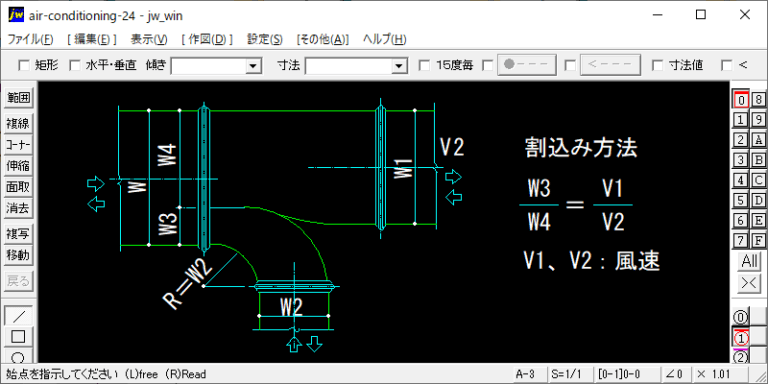This screenshot has width=768, height=384.
Task: Click the layer cross toggle button
Action: 749,283
